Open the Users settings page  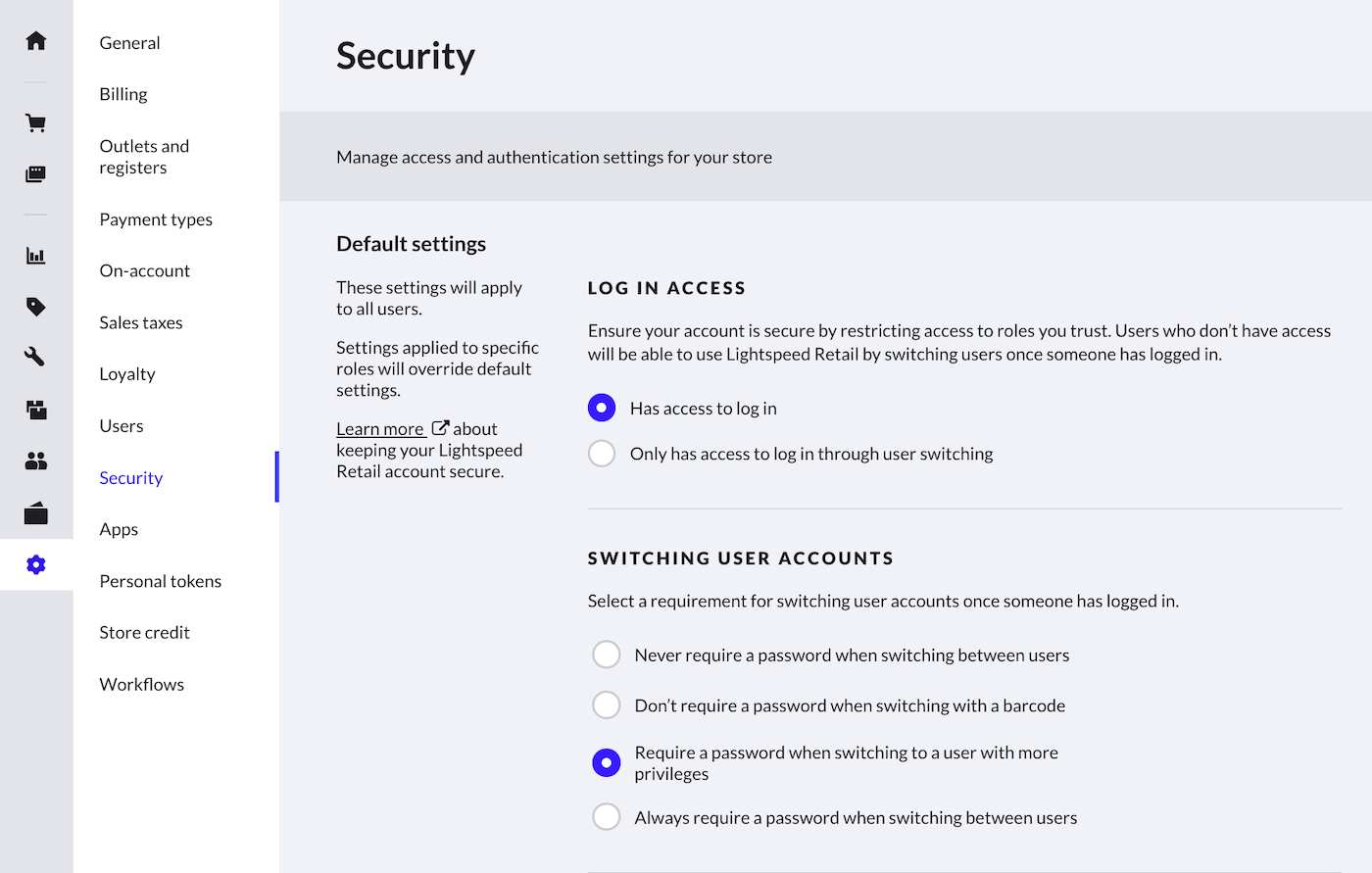click(121, 425)
